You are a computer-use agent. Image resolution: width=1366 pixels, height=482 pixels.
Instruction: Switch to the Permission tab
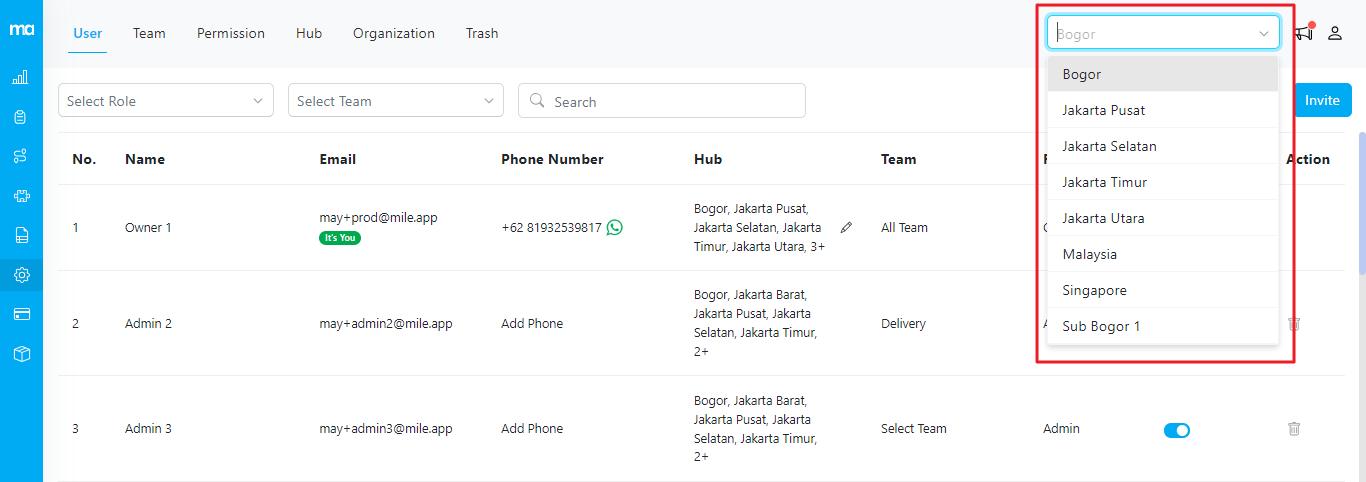pos(231,33)
